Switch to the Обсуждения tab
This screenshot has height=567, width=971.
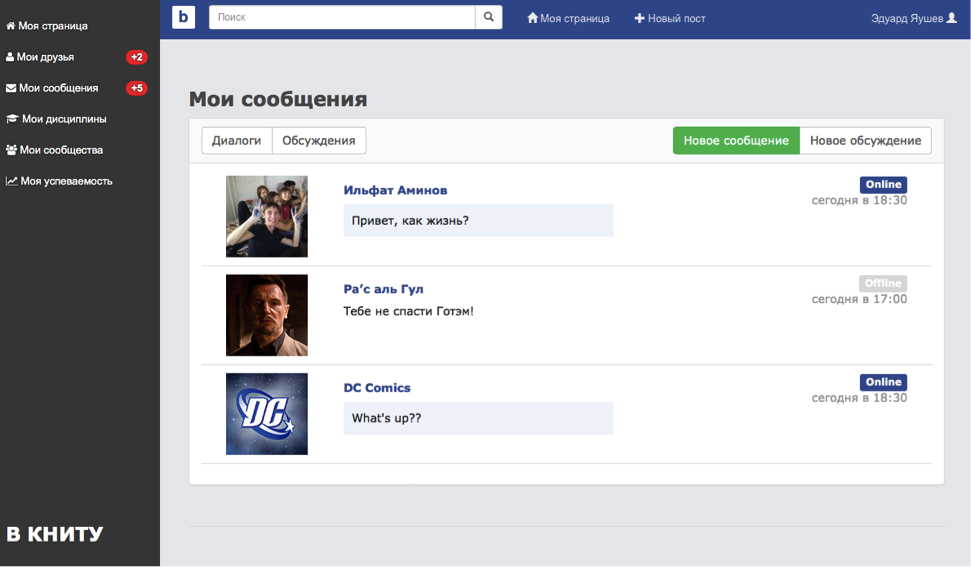(x=319, y=141)
